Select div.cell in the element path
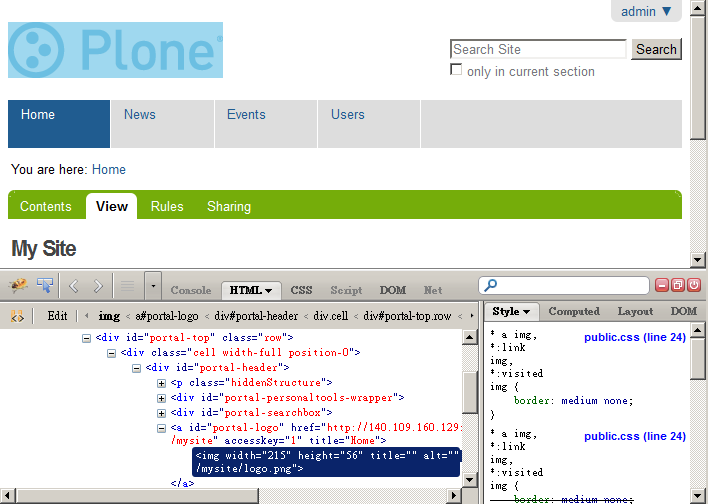This screenshot has width=708, height=504. tap(331, 316)
